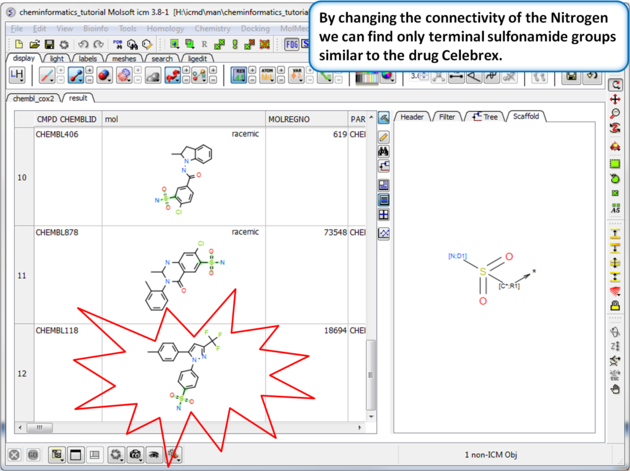Open the Chemistry menu

click(x=212, y=29)
